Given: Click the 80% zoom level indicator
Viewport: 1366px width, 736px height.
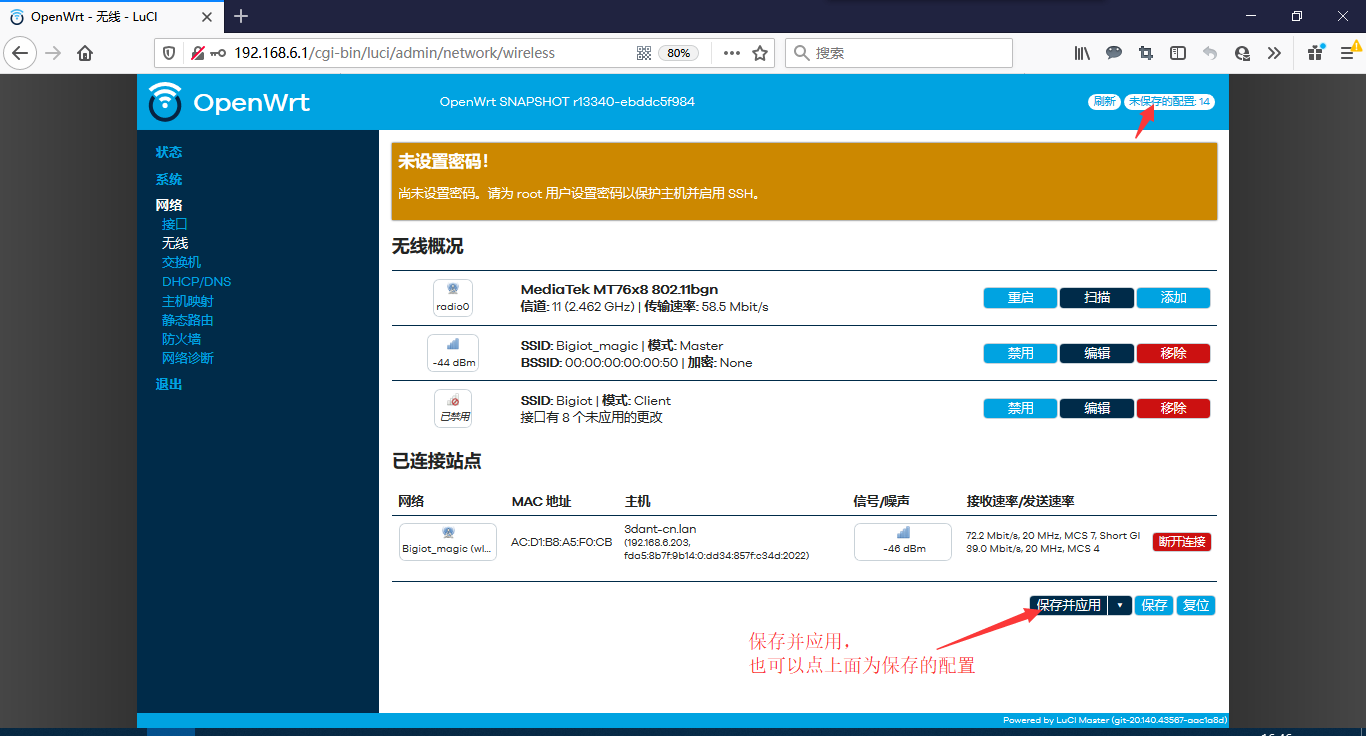Looking at the screenshot, I should [678, 53].
